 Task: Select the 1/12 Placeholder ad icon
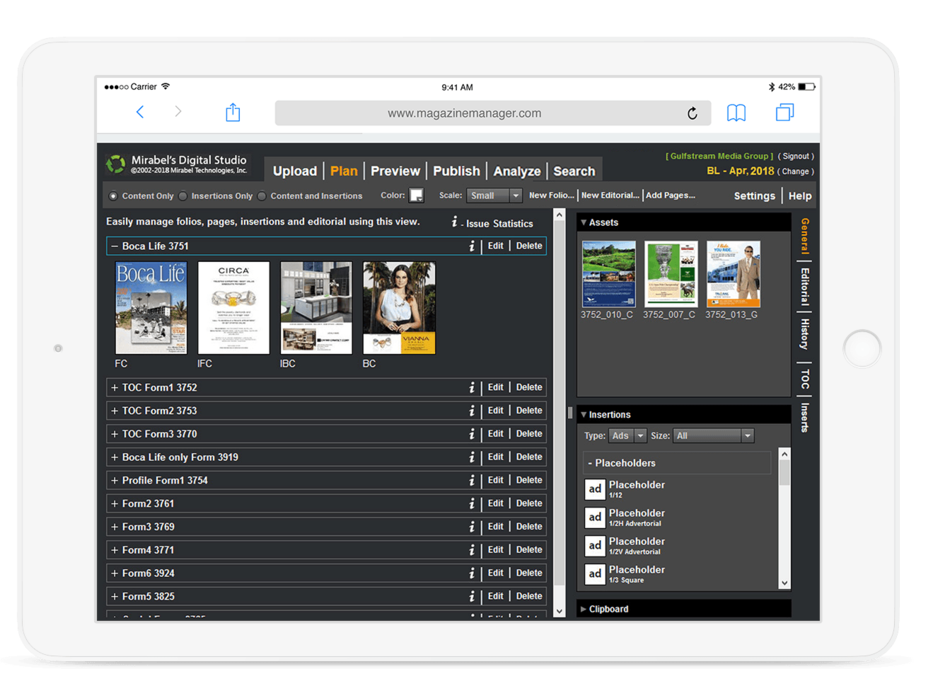[593, 489]
